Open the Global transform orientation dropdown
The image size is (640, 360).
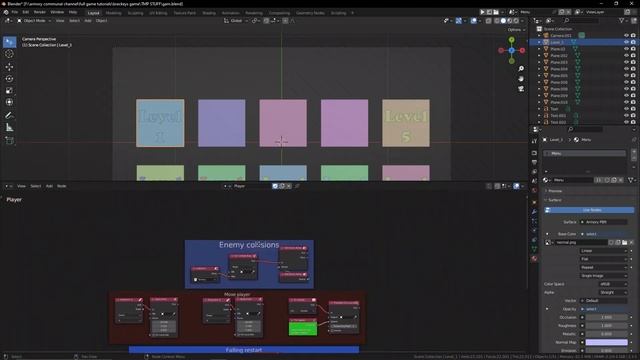(x=236, y=20)
